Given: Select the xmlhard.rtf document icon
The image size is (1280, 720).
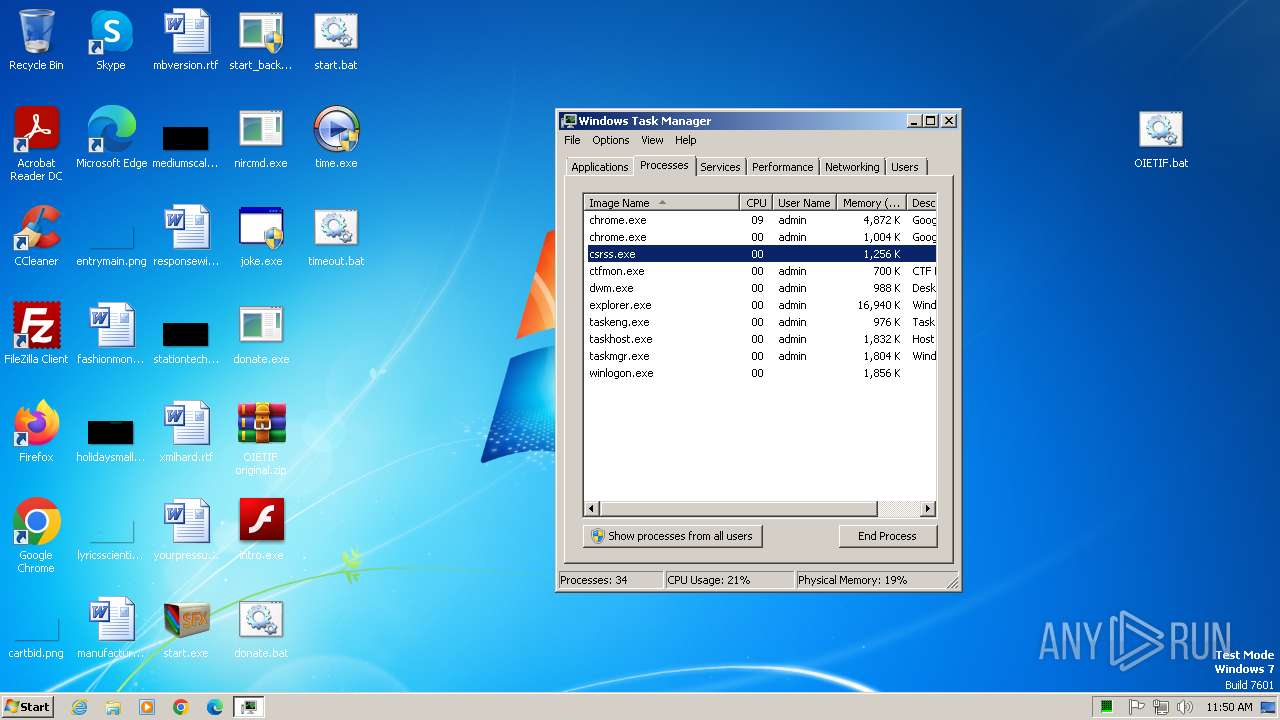Looking at the screenshot, I should tap(186, 432).
